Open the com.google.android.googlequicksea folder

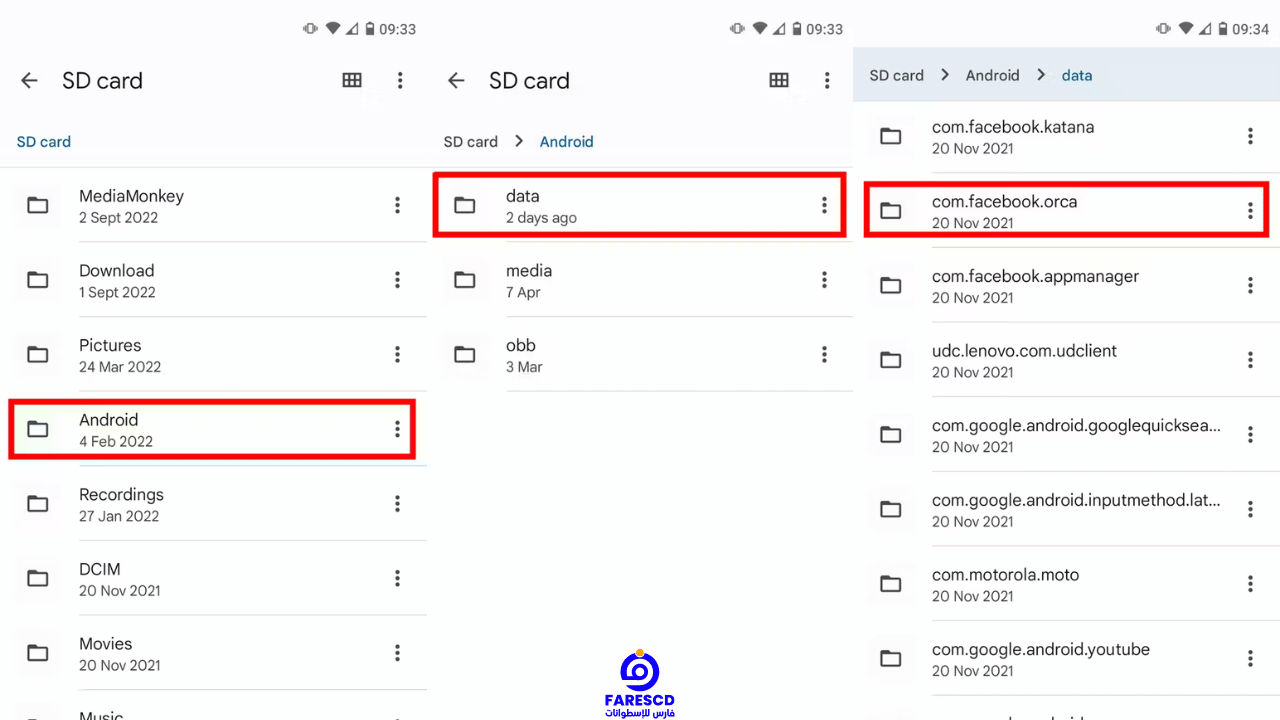click(x=1066, y=434)
